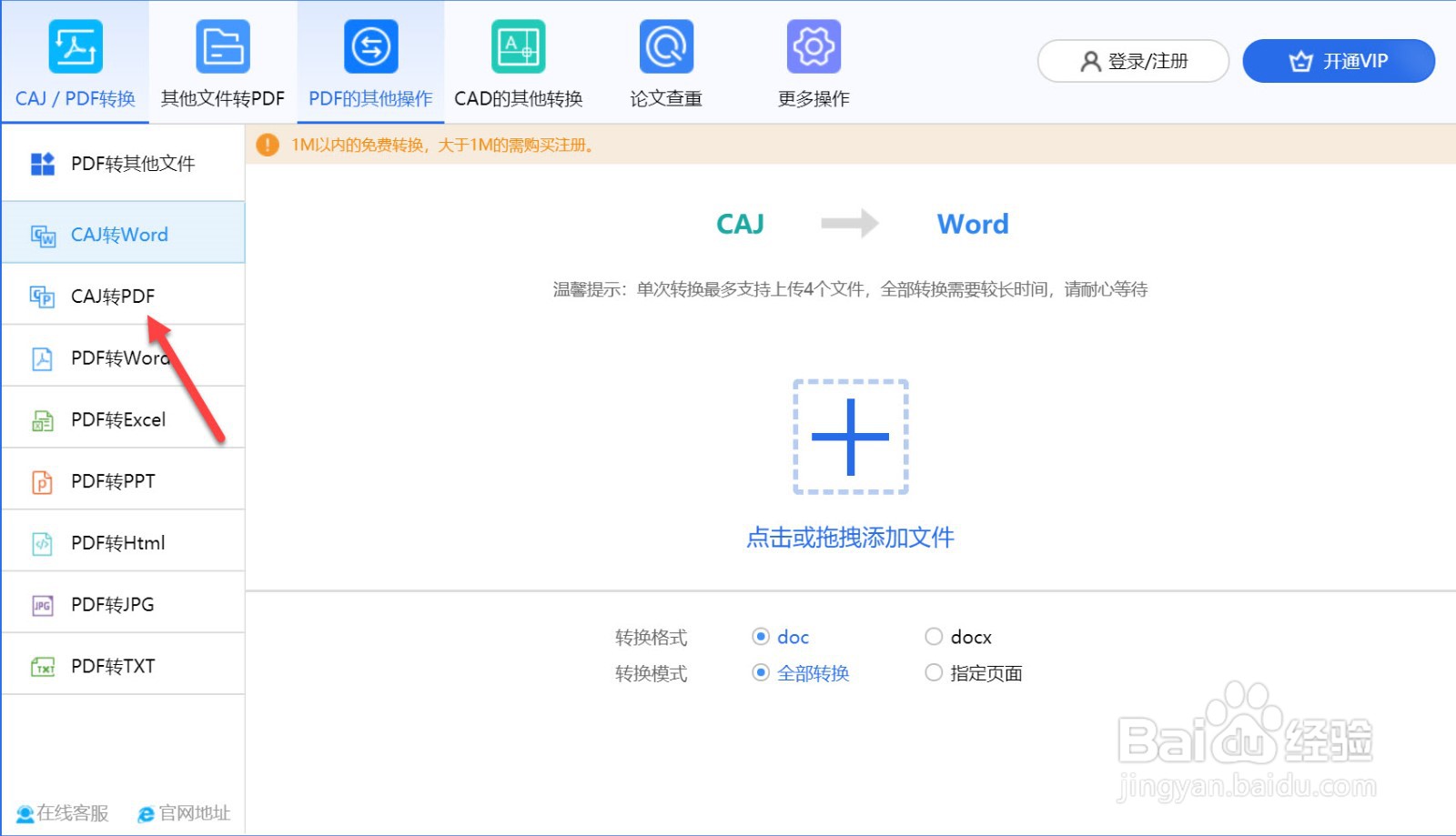Viewport: 1456px width, 836px height.
Task: Click the PDF转Word sidebar icon
Action: coord(43,358)
